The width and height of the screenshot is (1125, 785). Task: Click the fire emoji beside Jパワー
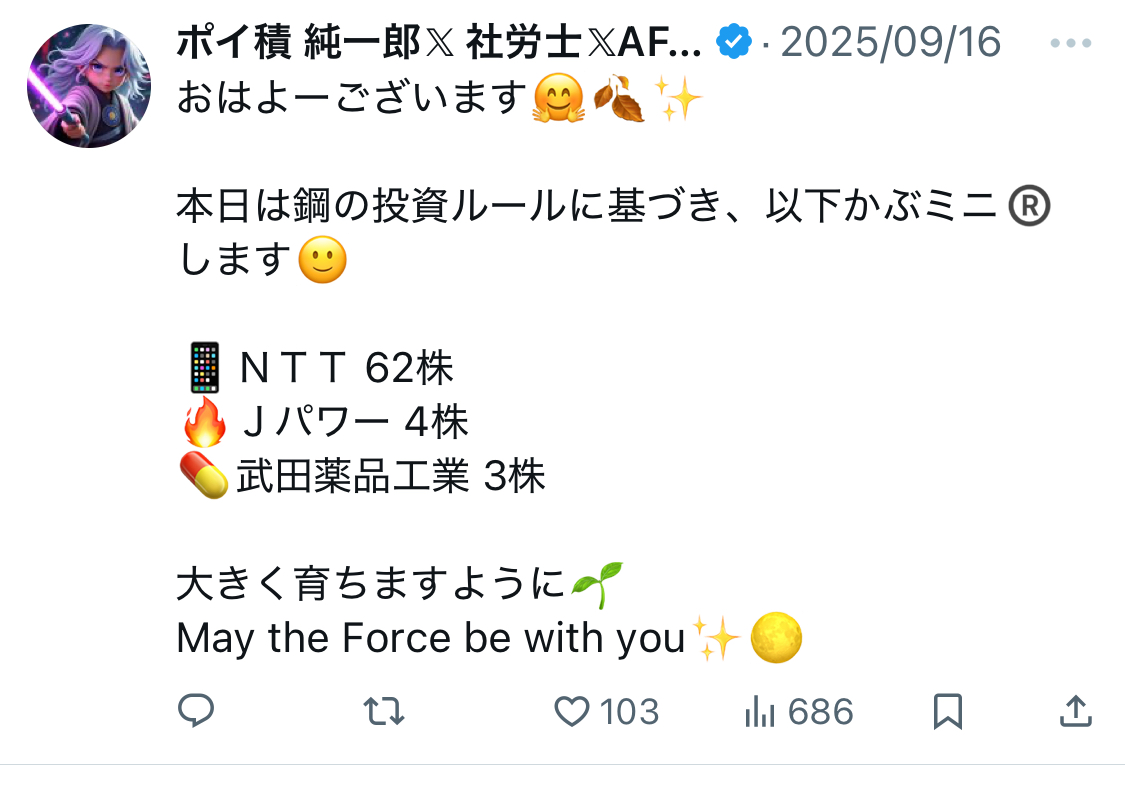pyautogui.click(x=205, y=422)
